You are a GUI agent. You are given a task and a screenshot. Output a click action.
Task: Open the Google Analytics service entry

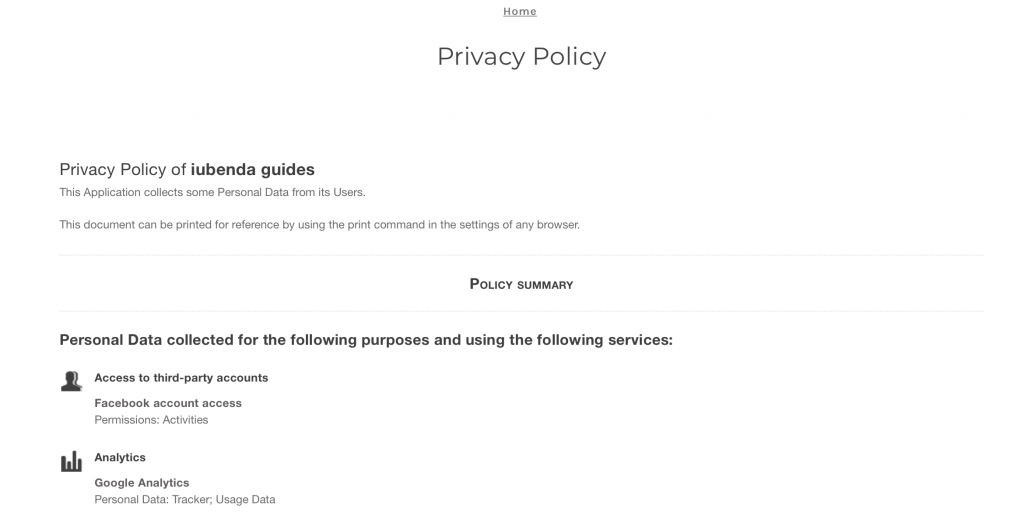tap(142, 483)
